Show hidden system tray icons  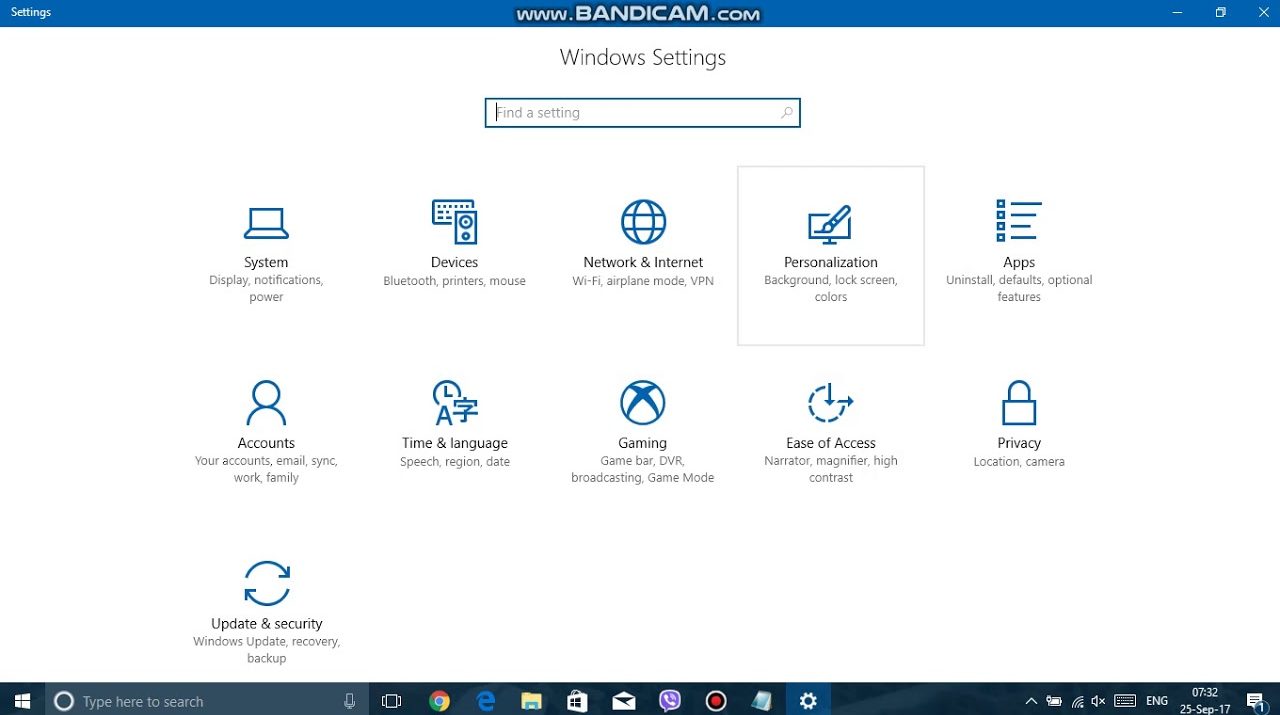coord(1031,701)
